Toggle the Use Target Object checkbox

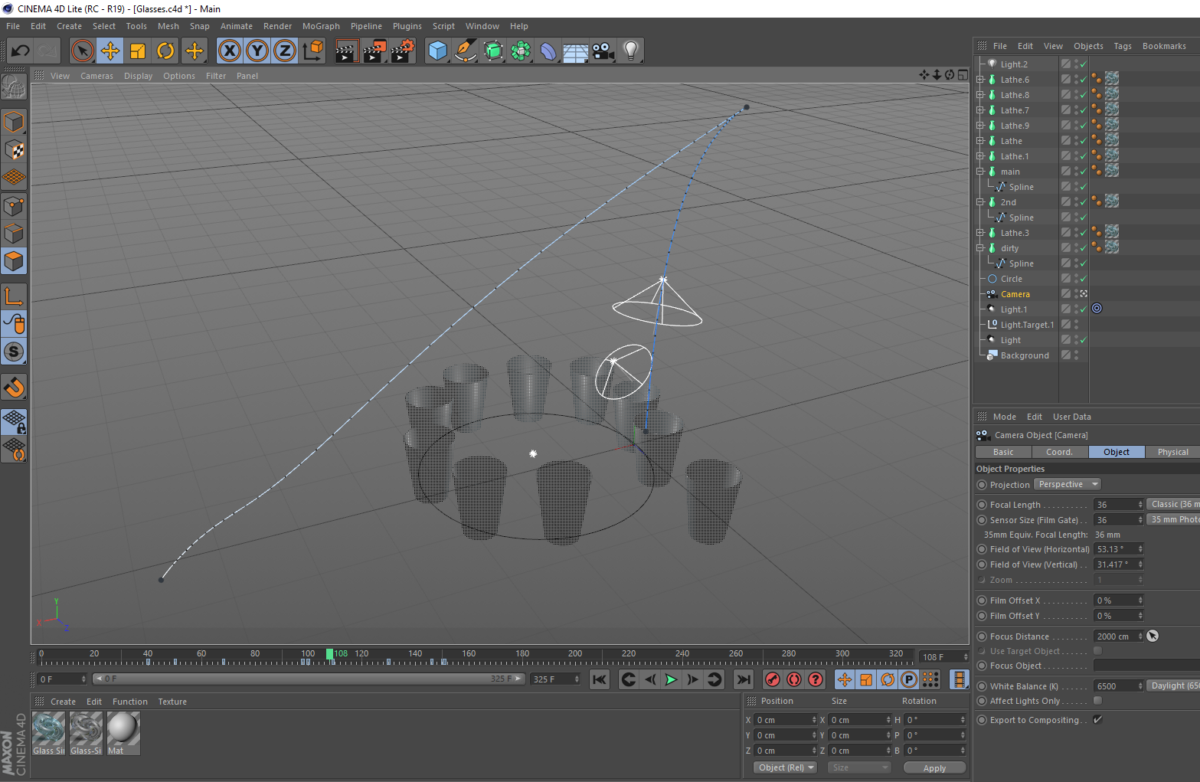(1097, 651)
